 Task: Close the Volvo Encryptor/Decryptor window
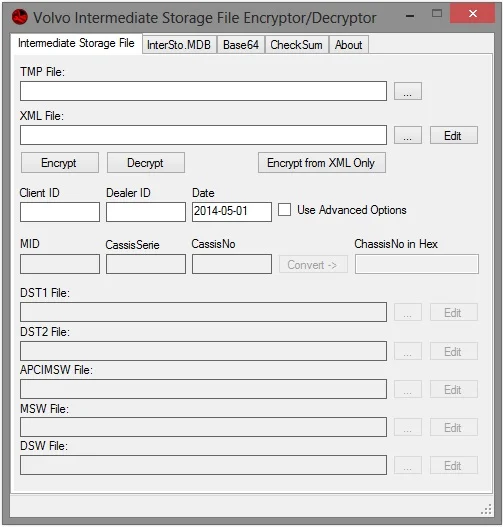point(472,13)
